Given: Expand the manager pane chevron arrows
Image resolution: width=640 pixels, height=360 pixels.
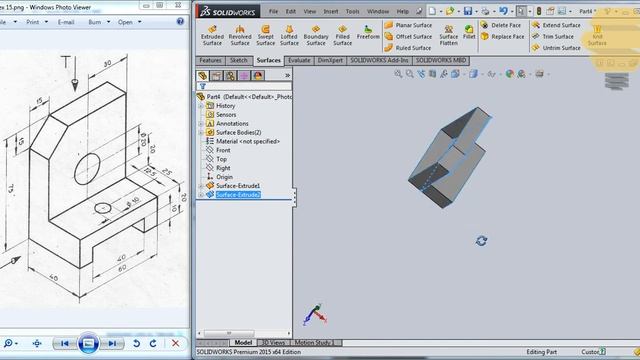Looking at the screenshot, I should click(287, 76).
